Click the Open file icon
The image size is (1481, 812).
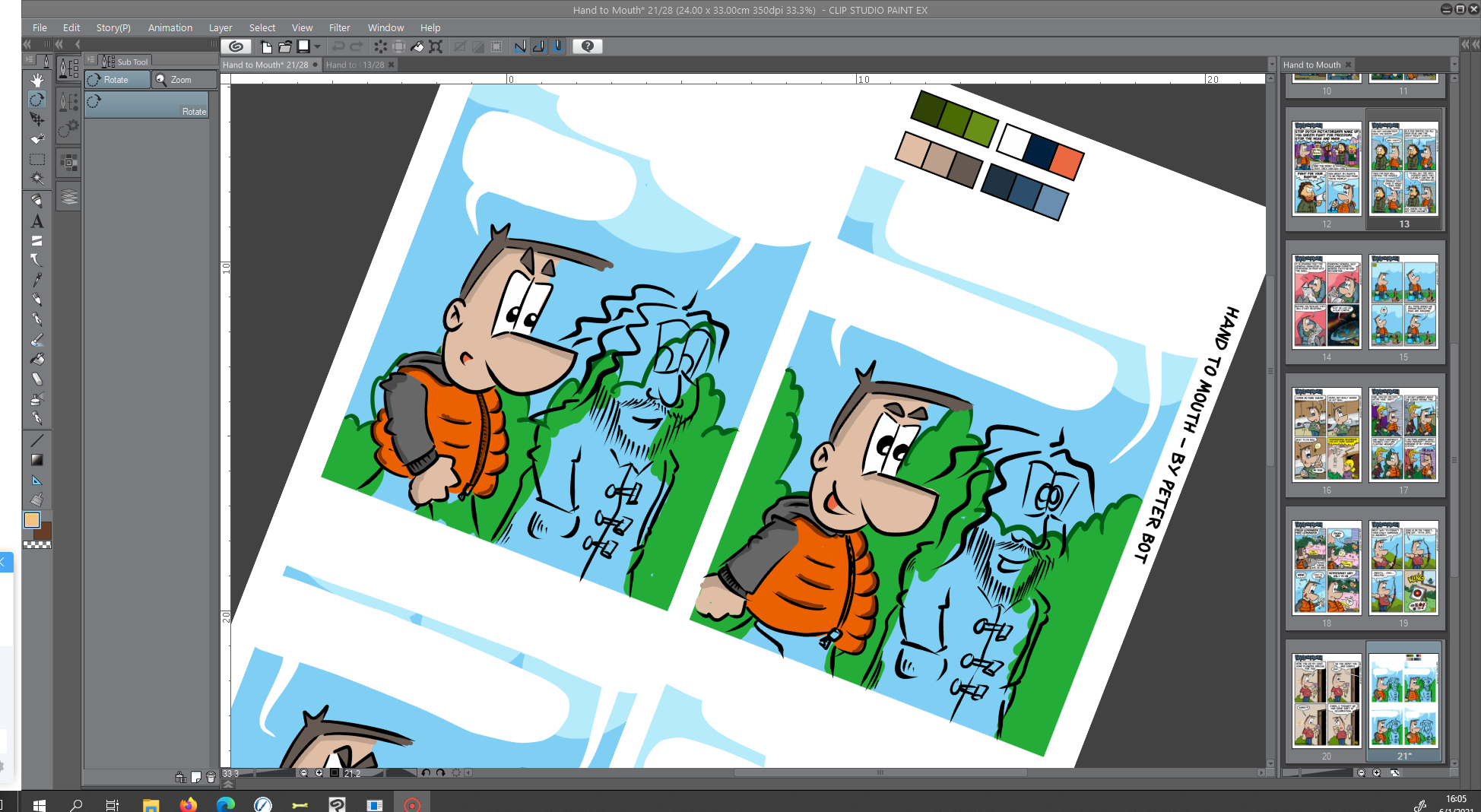coord(285,46)
